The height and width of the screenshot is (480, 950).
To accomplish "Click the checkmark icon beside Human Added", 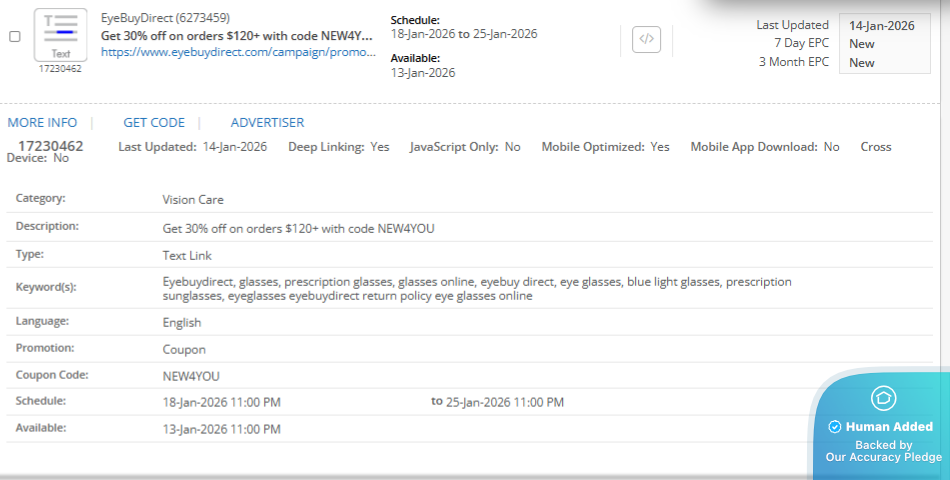I will [x=834, y=427].
